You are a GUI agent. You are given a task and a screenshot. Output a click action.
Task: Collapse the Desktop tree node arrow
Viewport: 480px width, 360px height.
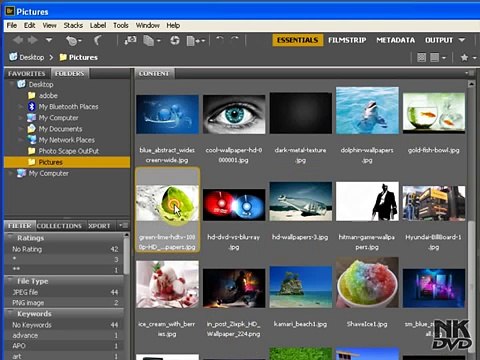(12, 84)
